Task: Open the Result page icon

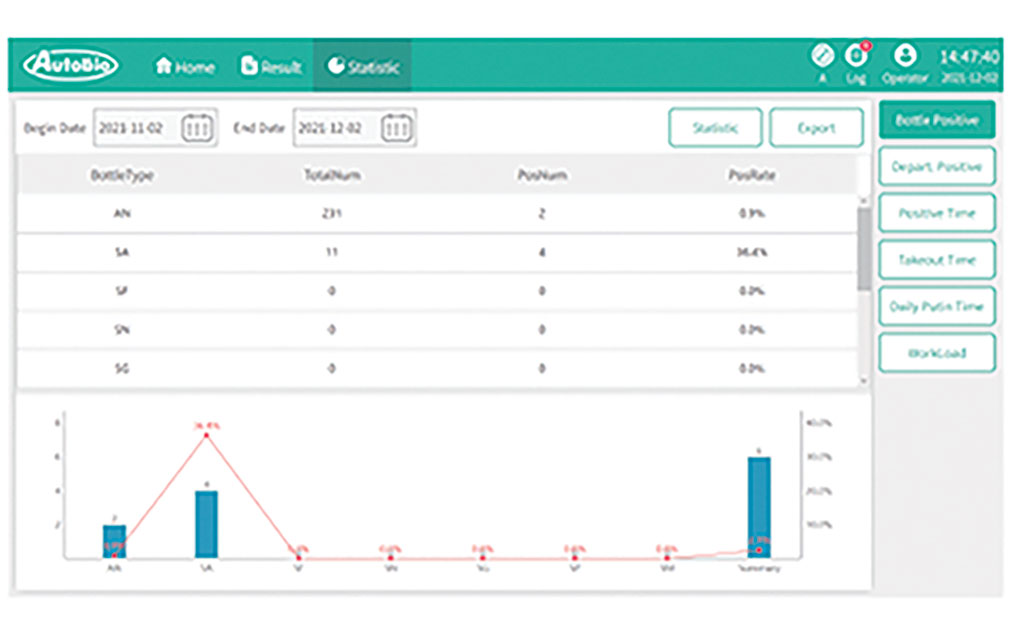Action: [x=249, y=66]
